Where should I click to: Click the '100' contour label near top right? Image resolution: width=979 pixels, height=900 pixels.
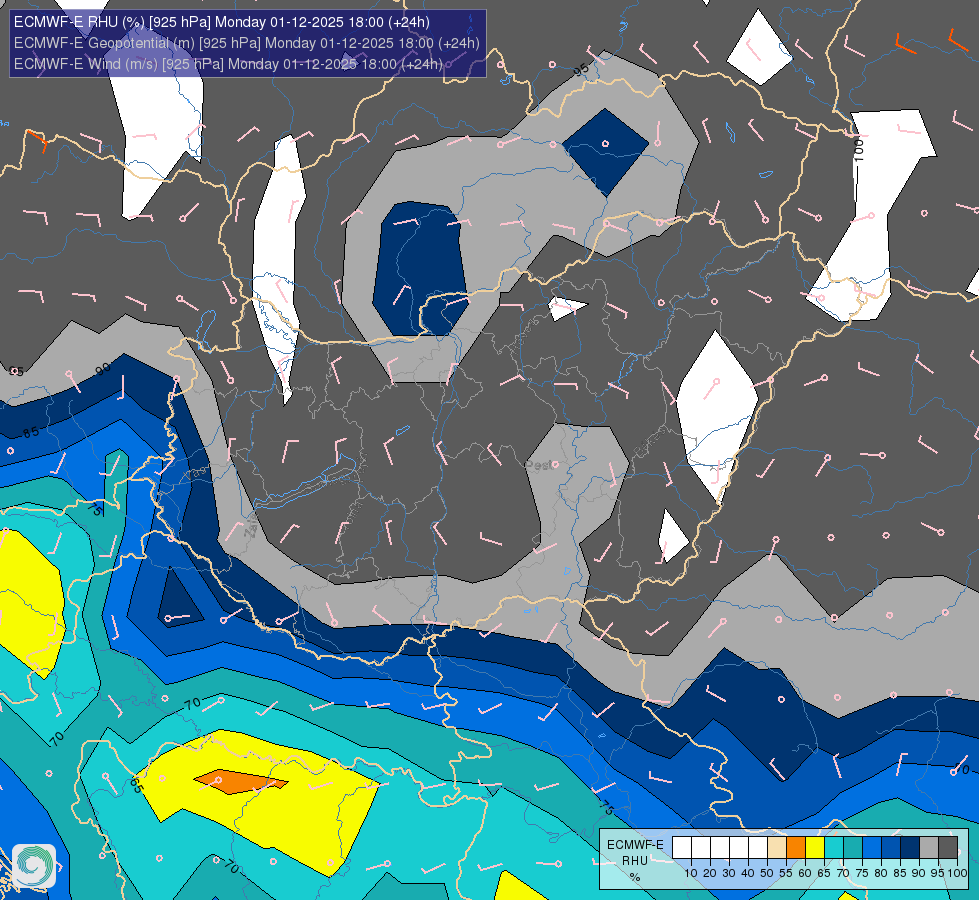[858, 150]
